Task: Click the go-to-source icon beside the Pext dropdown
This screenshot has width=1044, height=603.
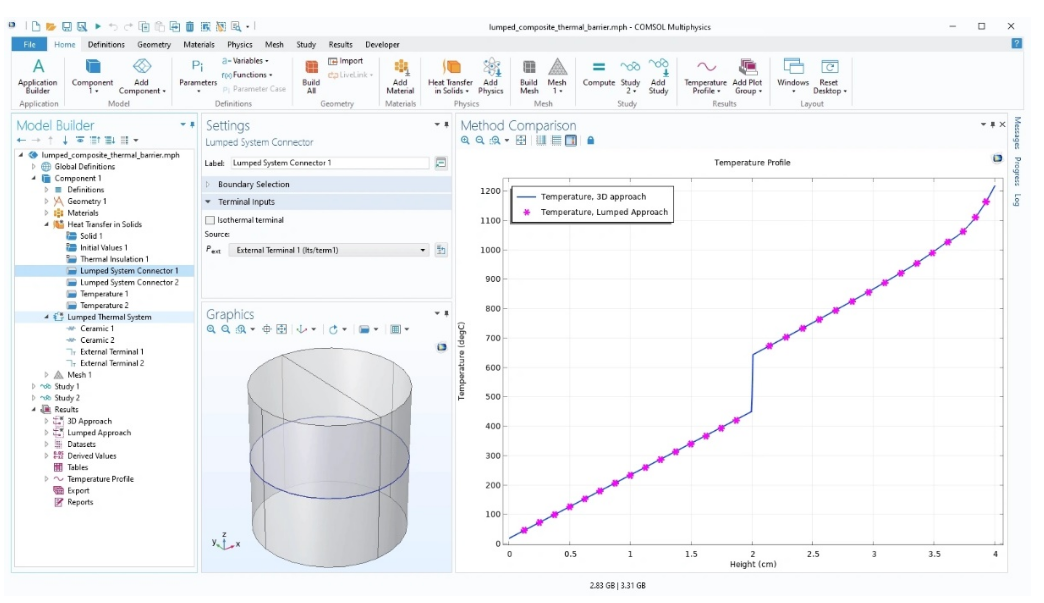Action: pos(441,250)
